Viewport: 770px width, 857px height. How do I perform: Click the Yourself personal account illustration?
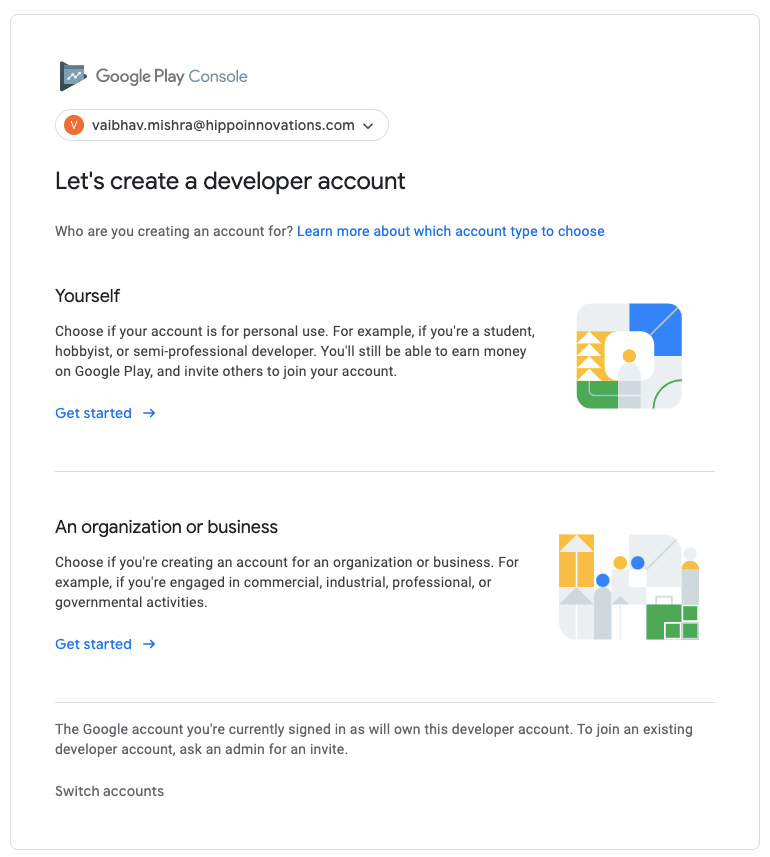coord(629,356)
